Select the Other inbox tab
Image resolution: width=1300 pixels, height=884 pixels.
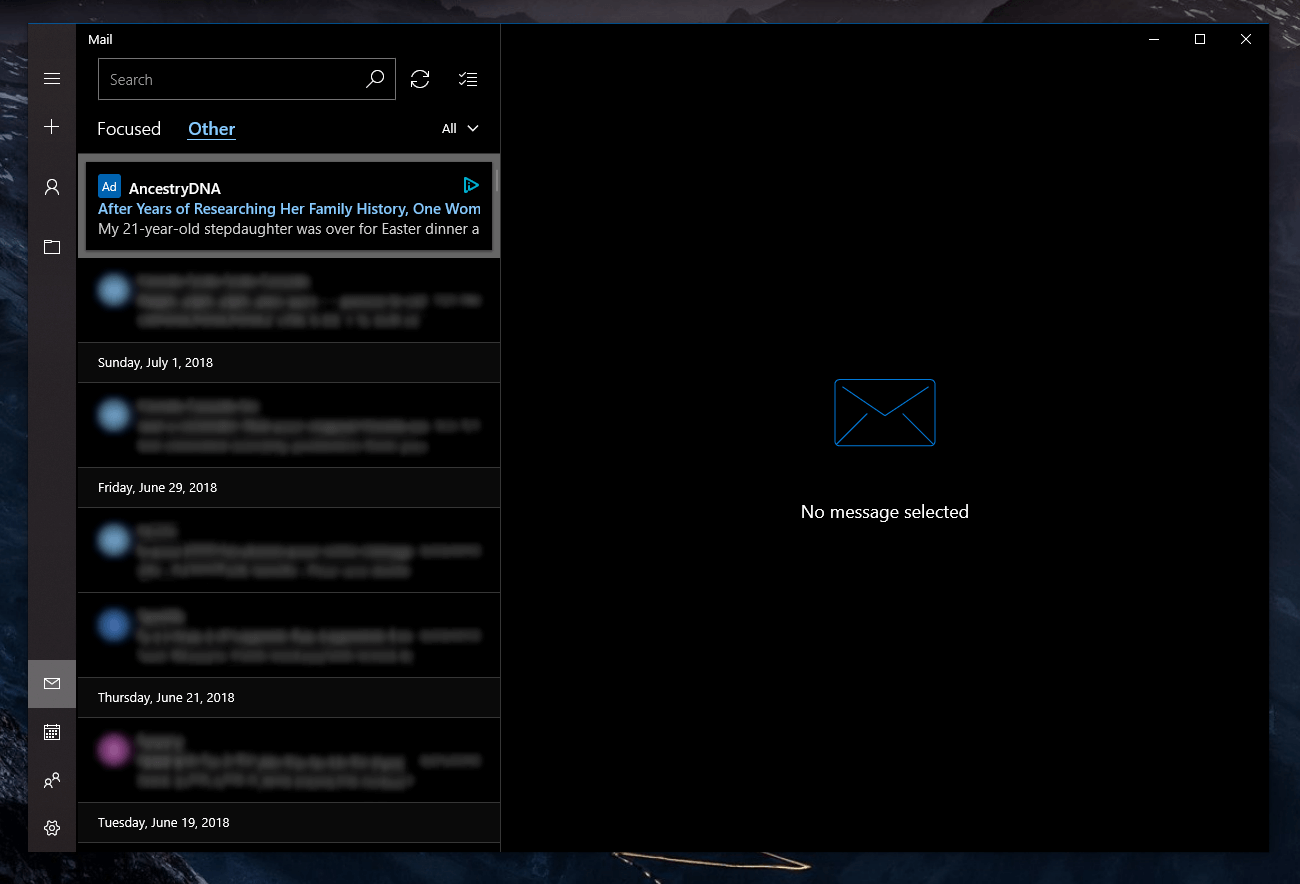pyautogui.click(x=212, y=129)
